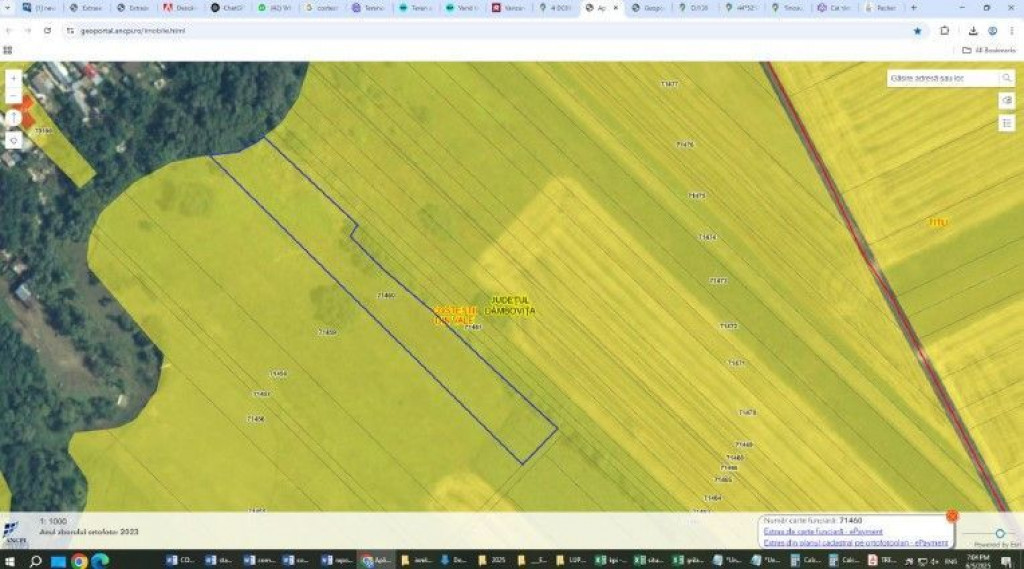The height and width of the screenshot is (569, 1024).
Task: Reset the map compass orientation
Action: [13, 118]
